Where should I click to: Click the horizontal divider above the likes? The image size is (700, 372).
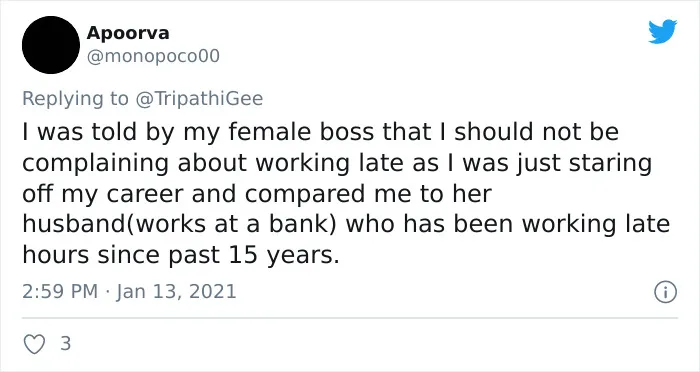point(350,318)
